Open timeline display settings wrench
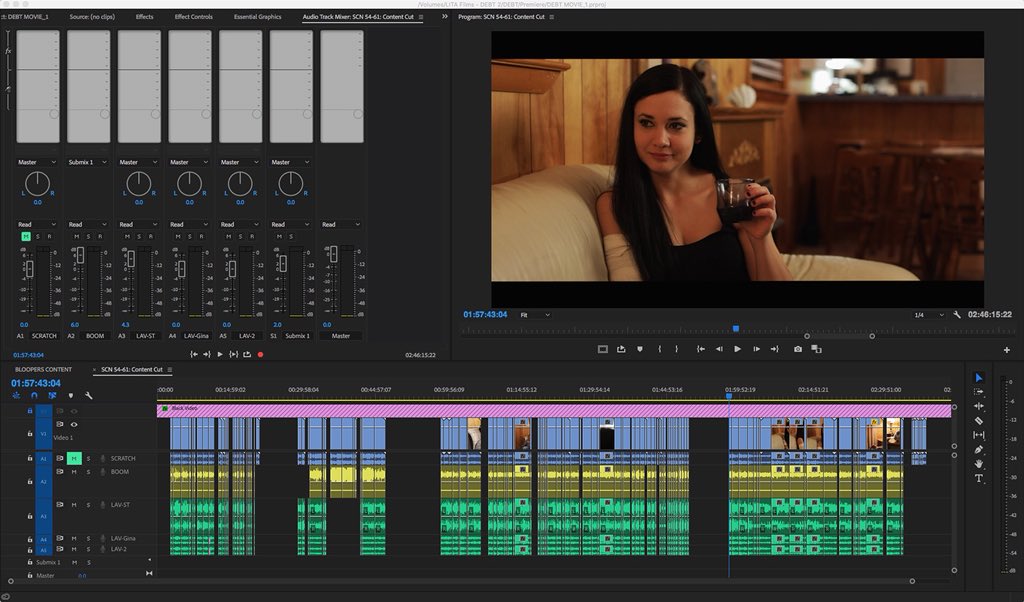 [x=89, y=396]
